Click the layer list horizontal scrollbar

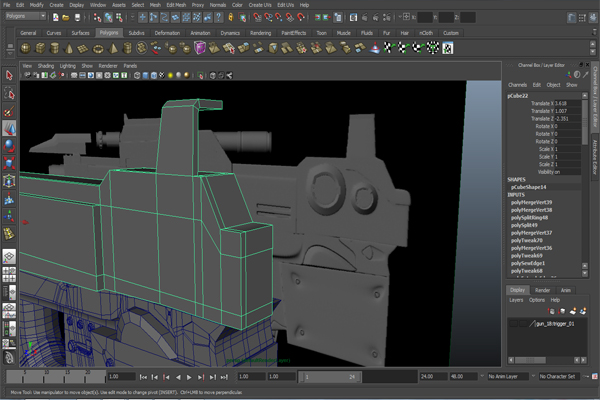tap(530, 360)
